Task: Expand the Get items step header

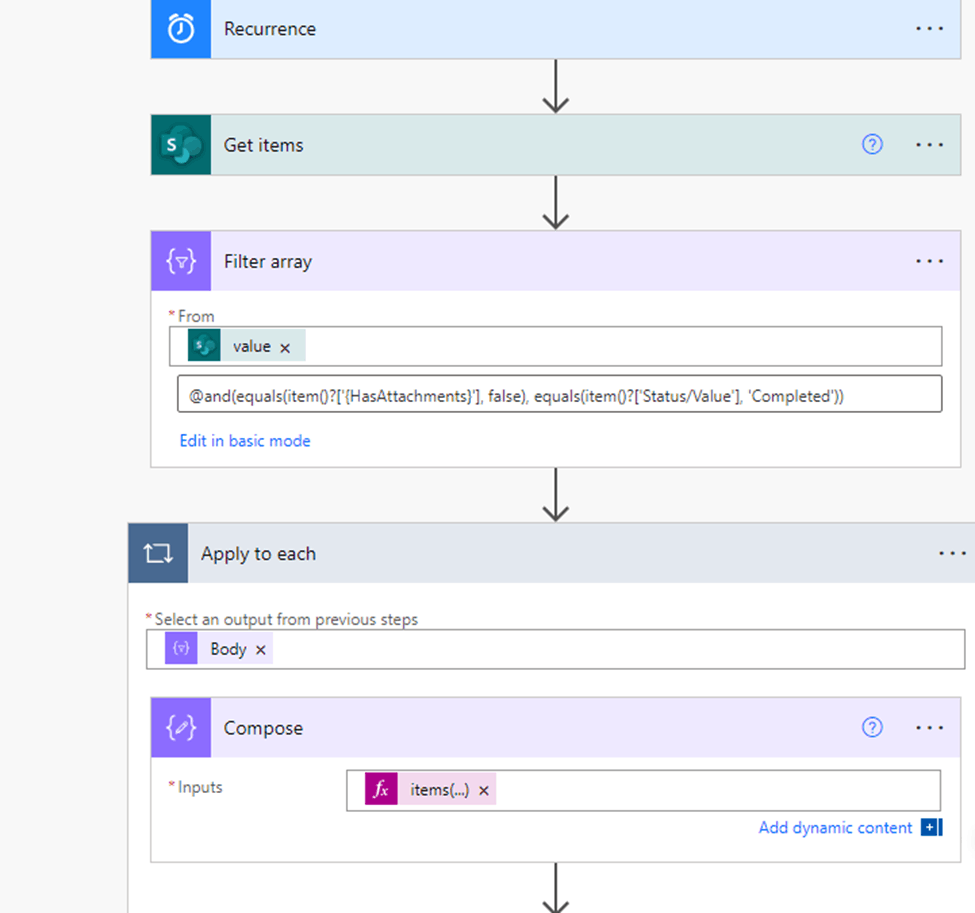Action: point(555,145)
